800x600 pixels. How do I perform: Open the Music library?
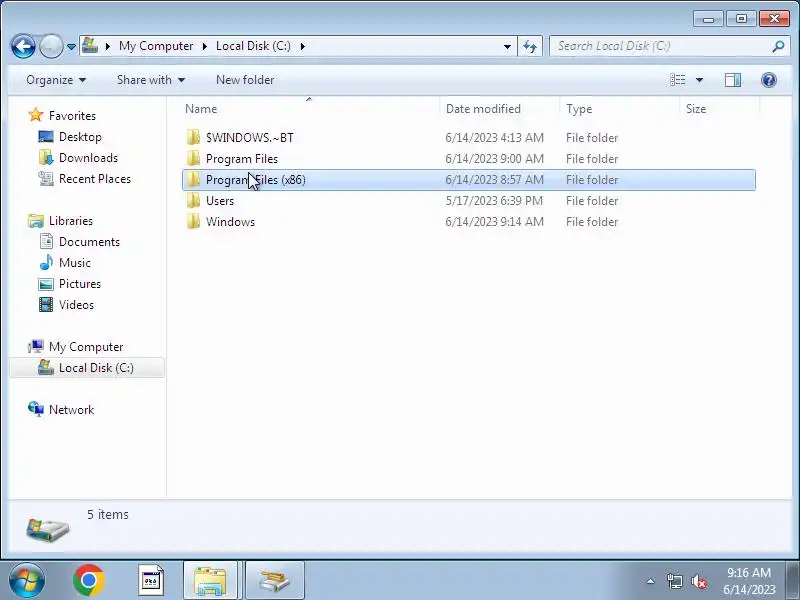74,263
